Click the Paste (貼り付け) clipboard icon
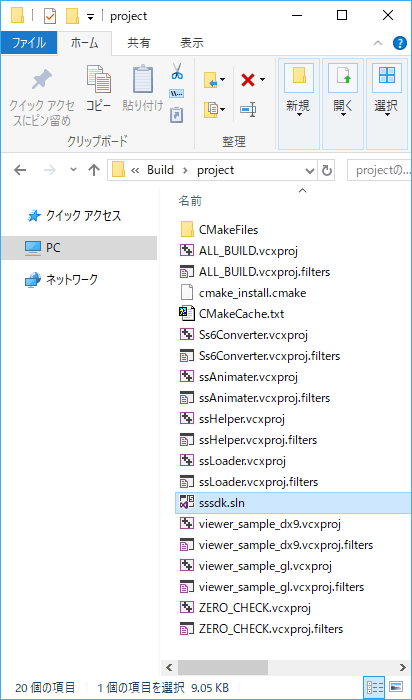Viewport: 412px width, 700px height. tap(143, 79)
